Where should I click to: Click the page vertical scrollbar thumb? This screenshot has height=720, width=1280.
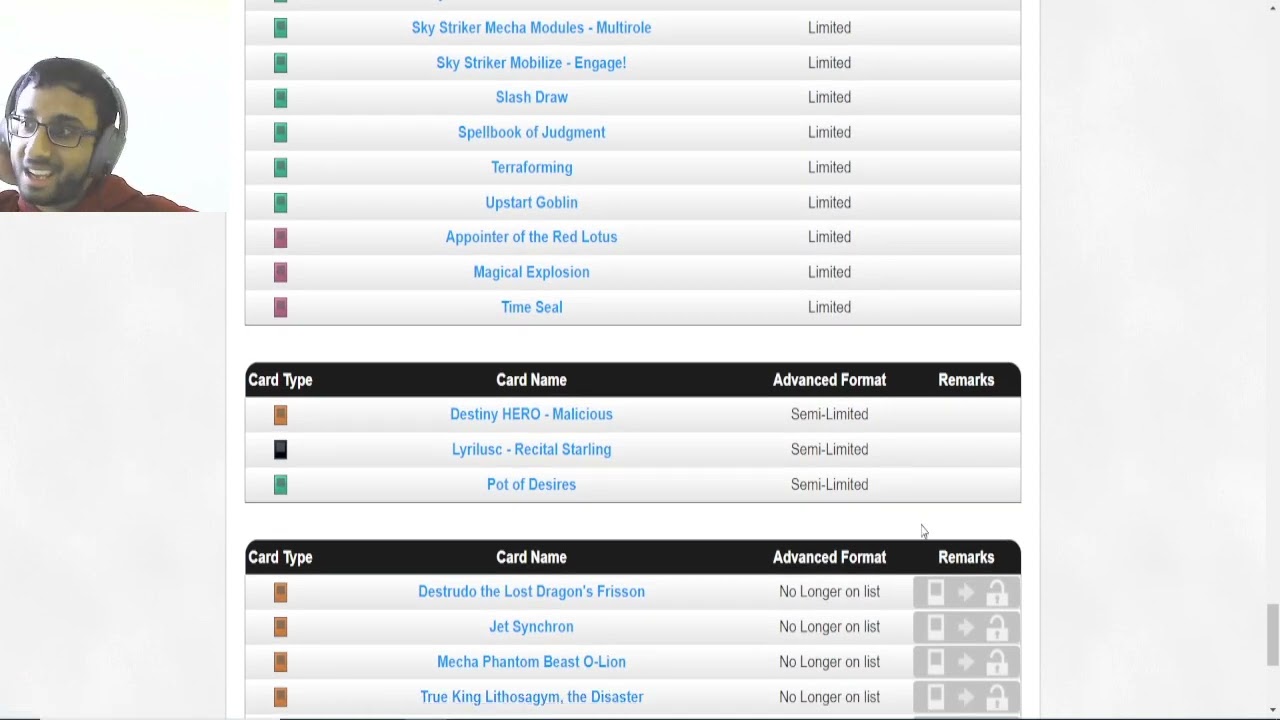click(1272, 634)
